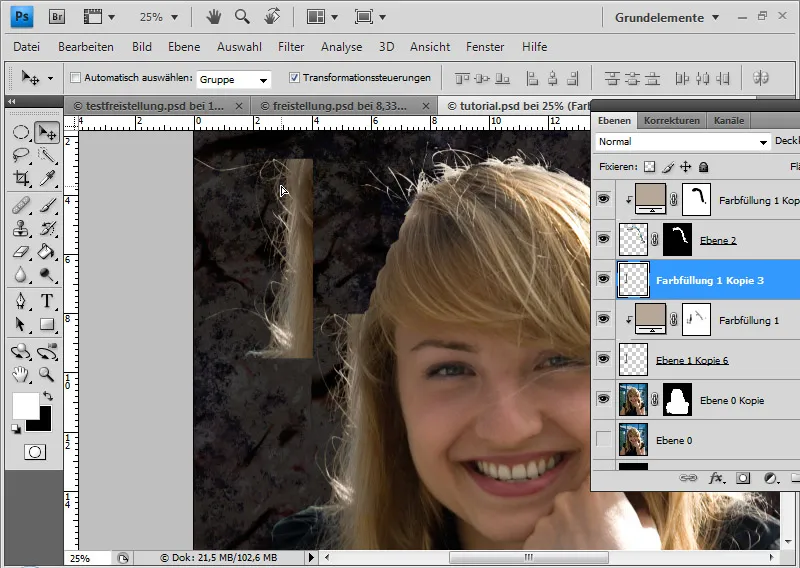This screenshot has width=800, height=568.
Task: Add a layer mask
Action: (743, 478)
